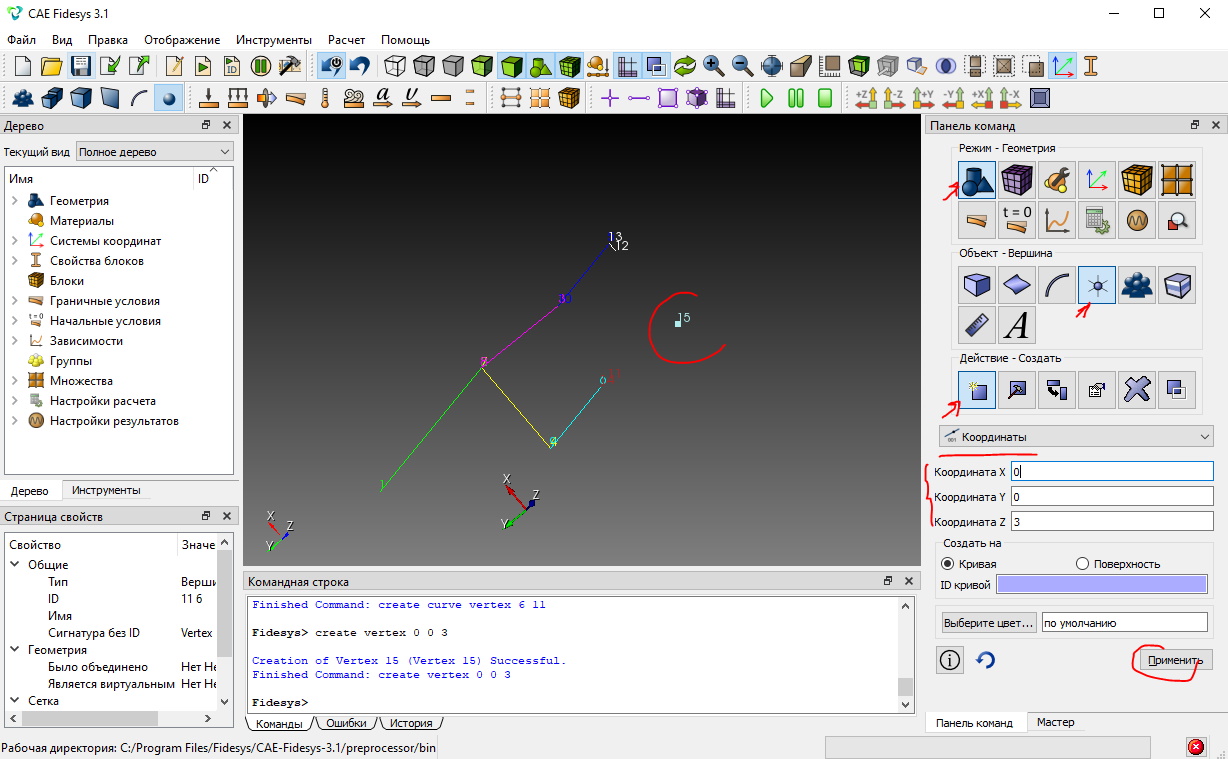Click the hammer modify action icon
The image size is (1228, 759).
[x=1017, y=391]
